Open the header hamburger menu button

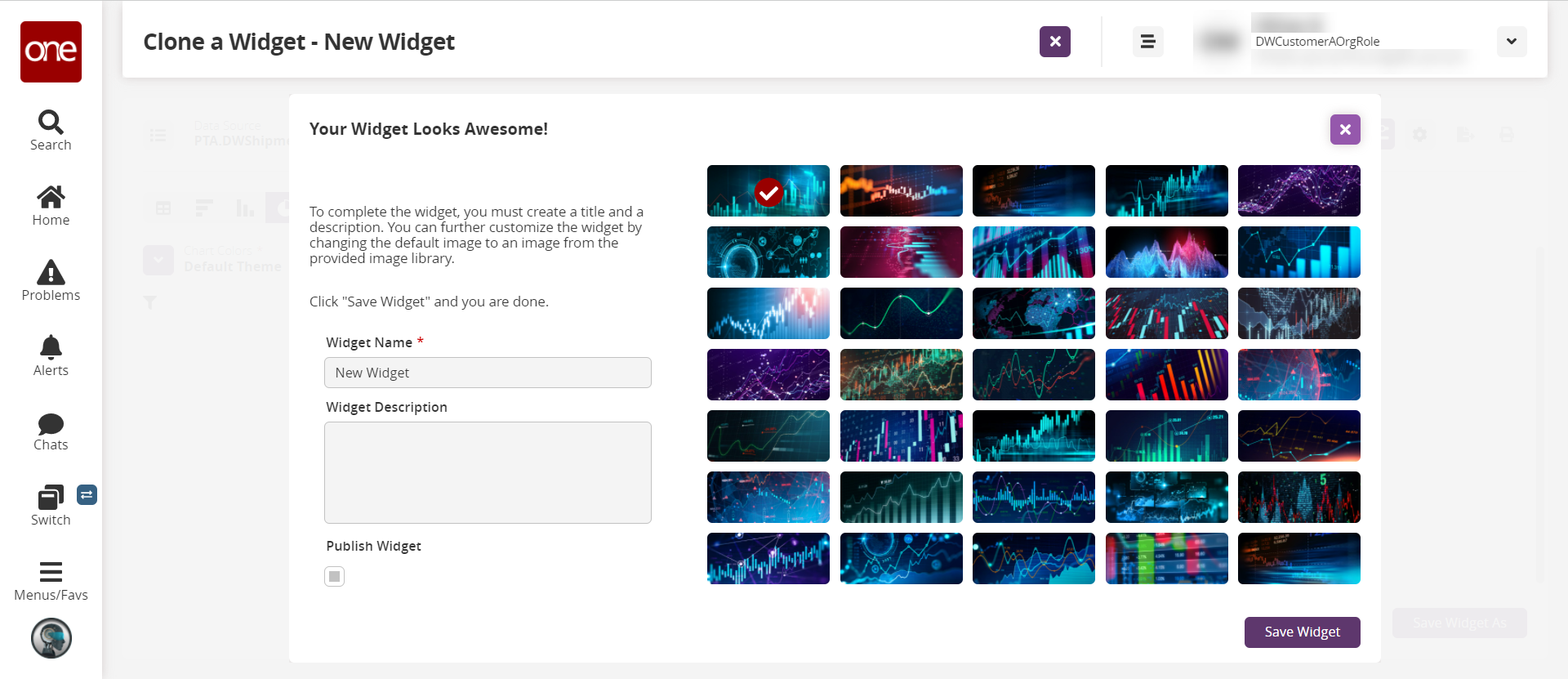pyautogui.click(x=1147, y=42)
